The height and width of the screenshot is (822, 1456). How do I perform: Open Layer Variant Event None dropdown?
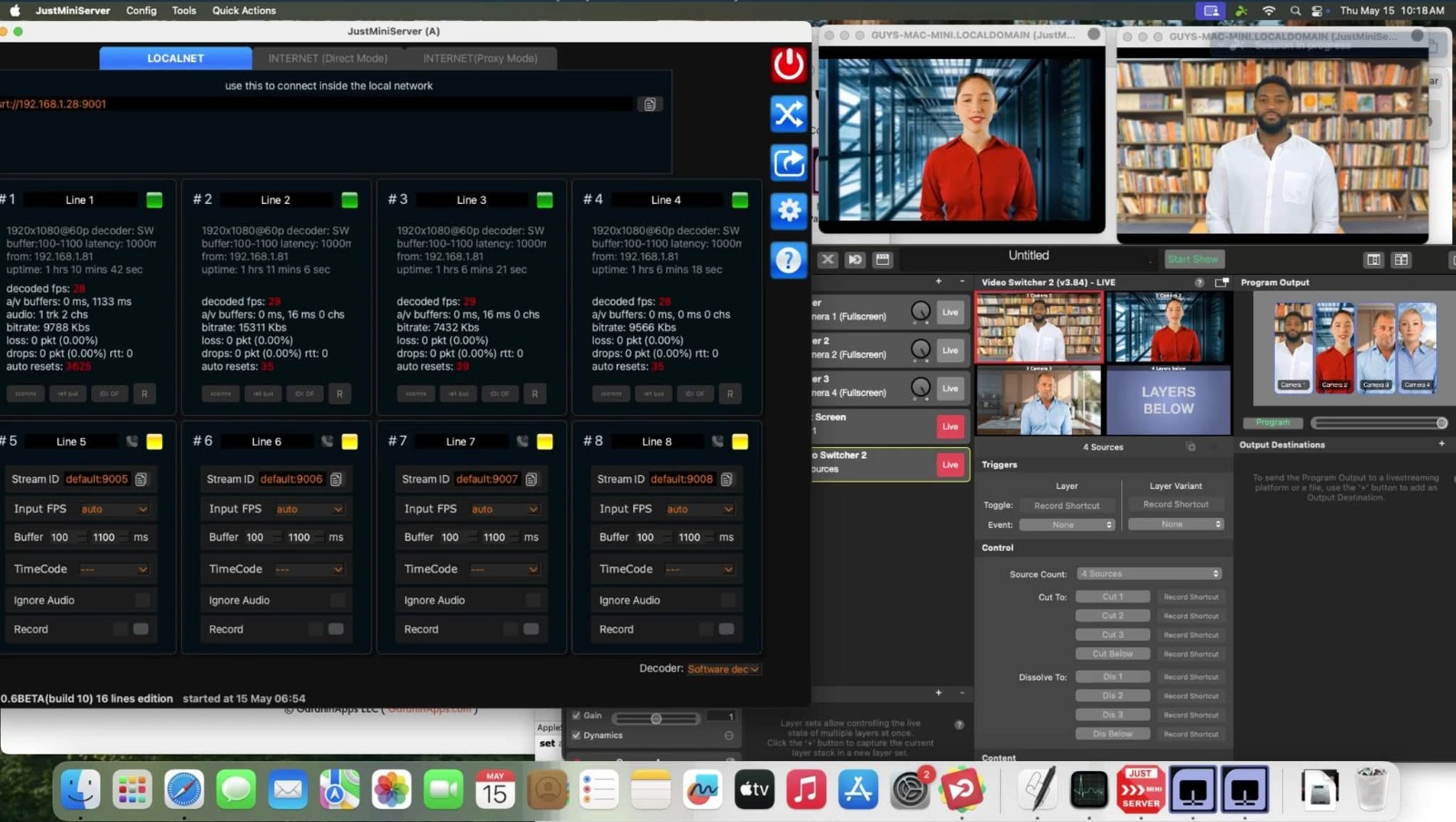point(1176,524)
